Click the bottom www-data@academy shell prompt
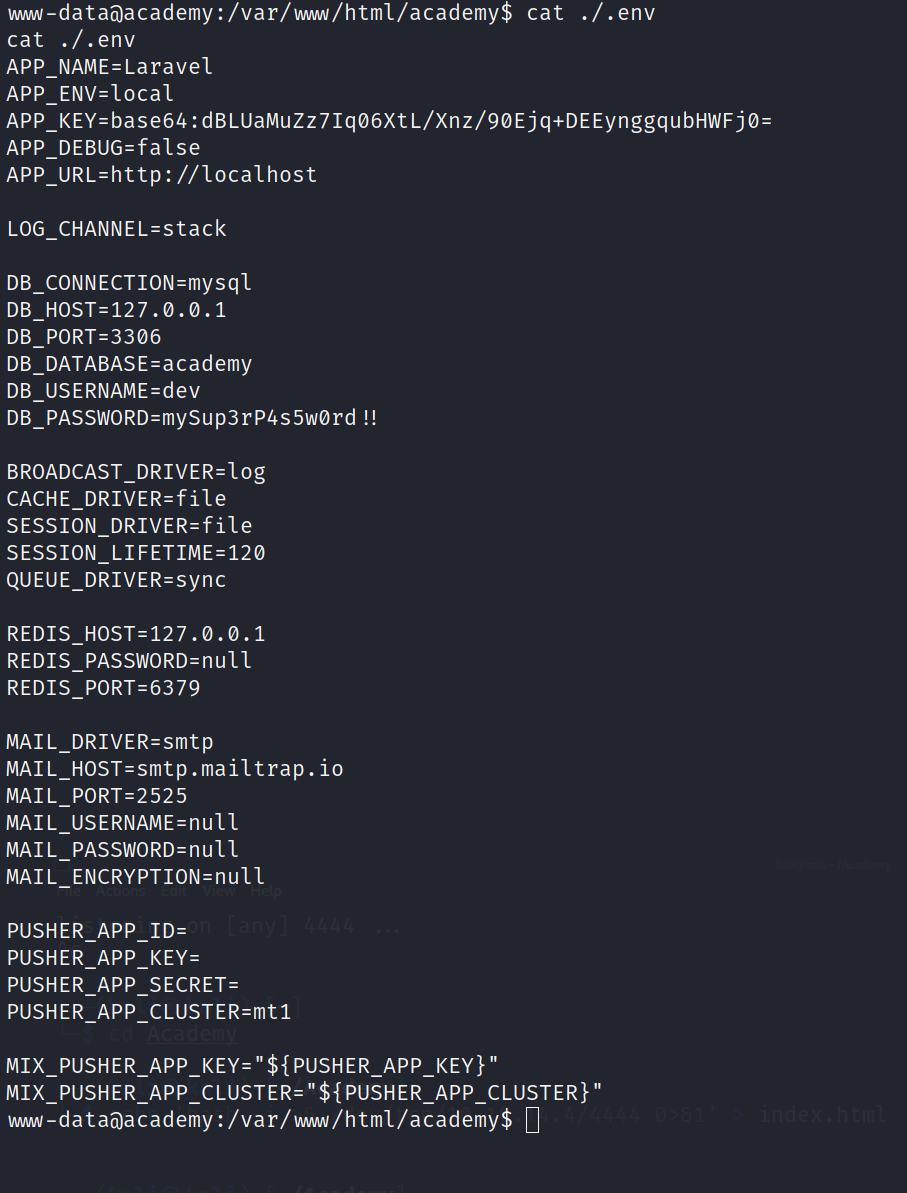Screen dimensions: 907x1193 point(260,1120)
